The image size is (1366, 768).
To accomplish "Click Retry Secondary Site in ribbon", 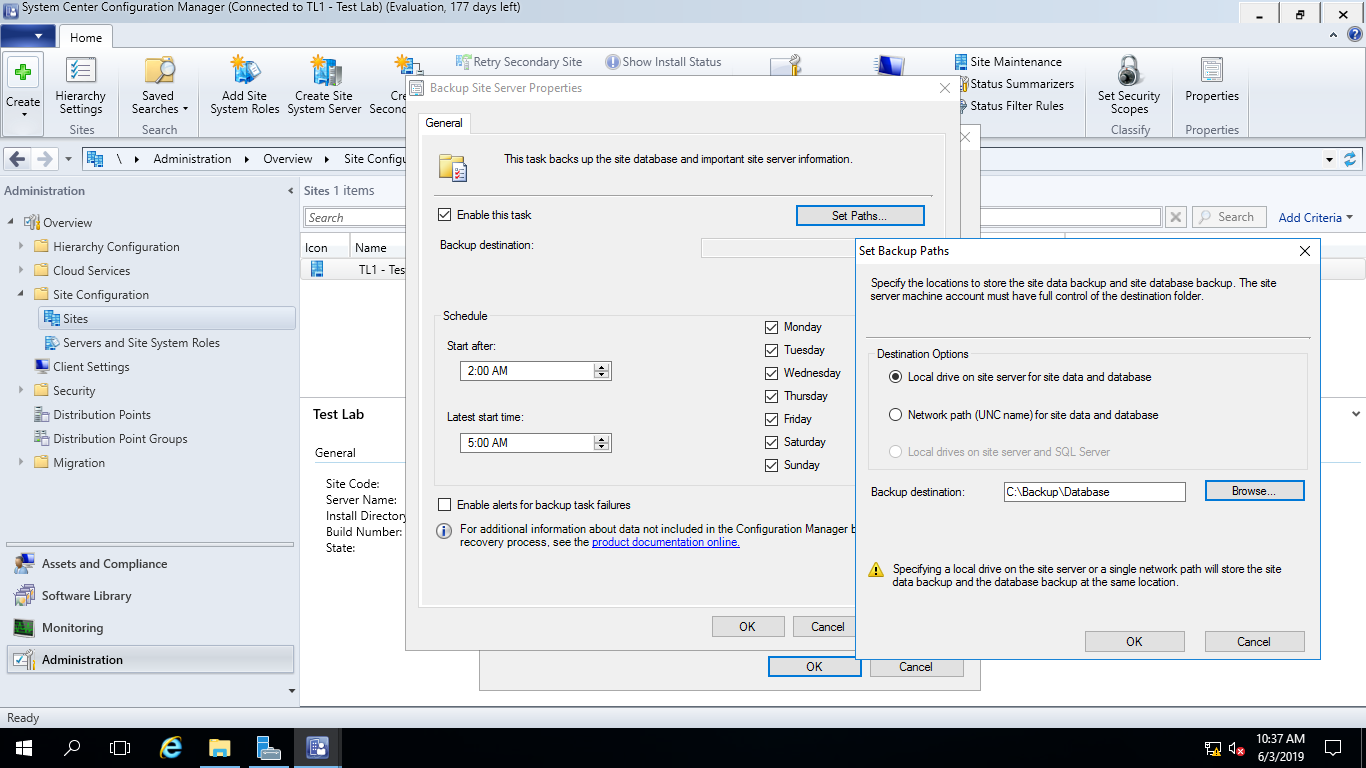I will click(x=518, y=62).
